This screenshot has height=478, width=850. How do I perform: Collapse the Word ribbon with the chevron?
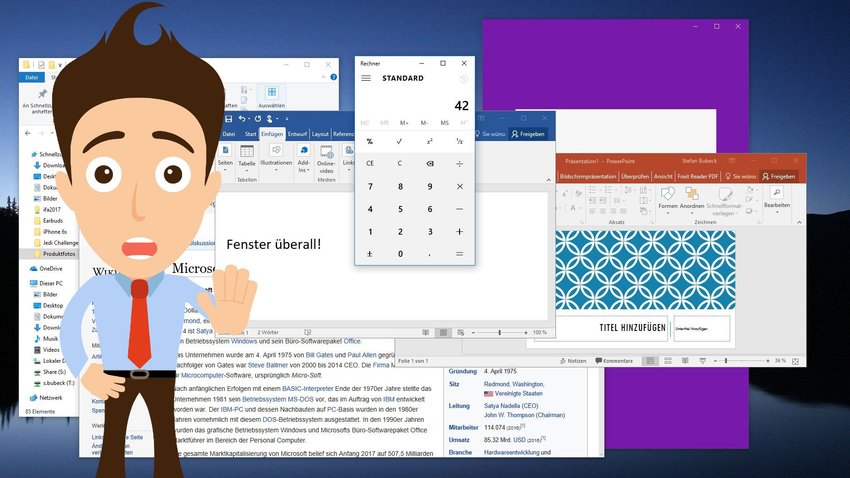click(548, 180)
